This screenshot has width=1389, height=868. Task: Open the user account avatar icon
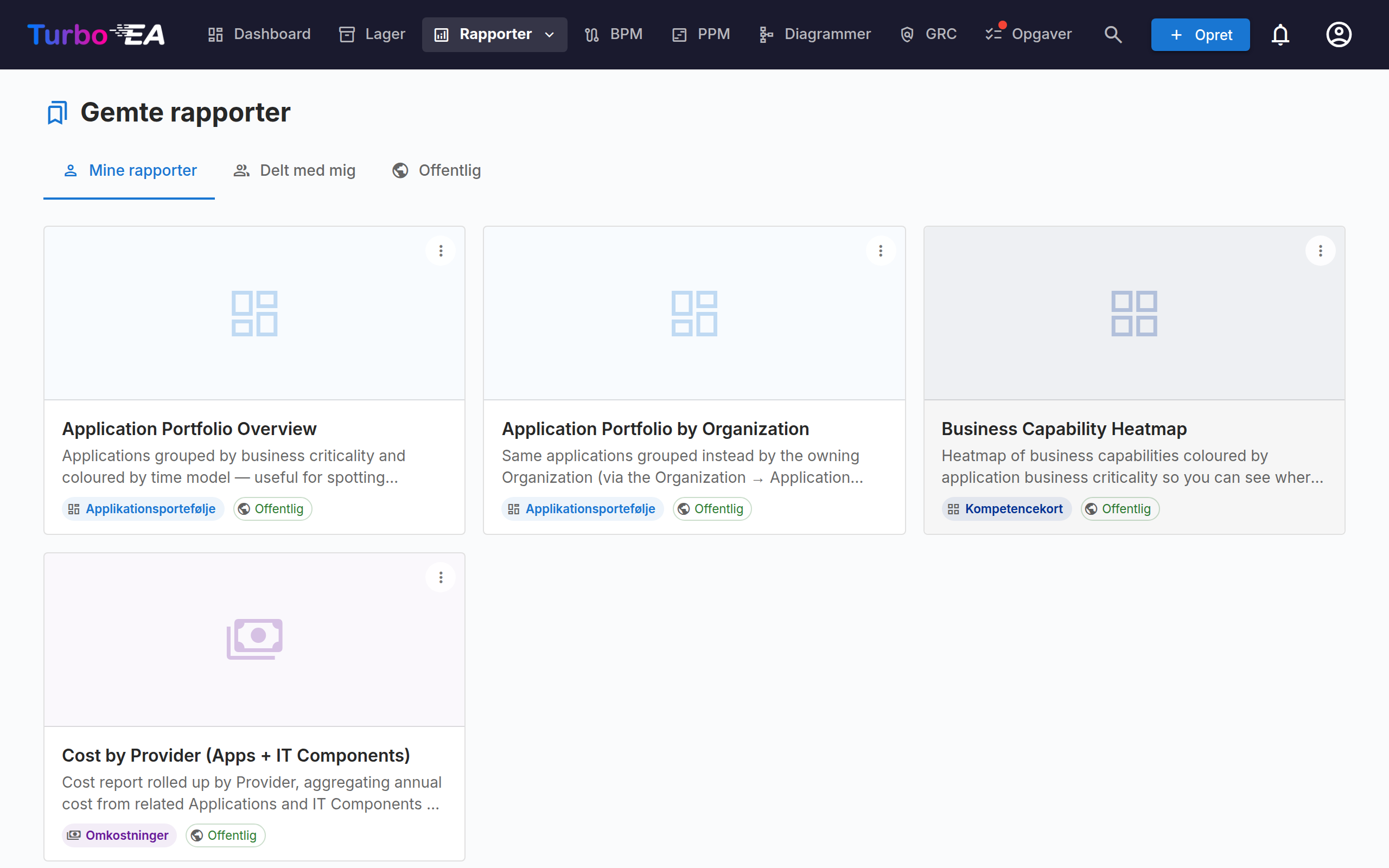point(1339,34)
